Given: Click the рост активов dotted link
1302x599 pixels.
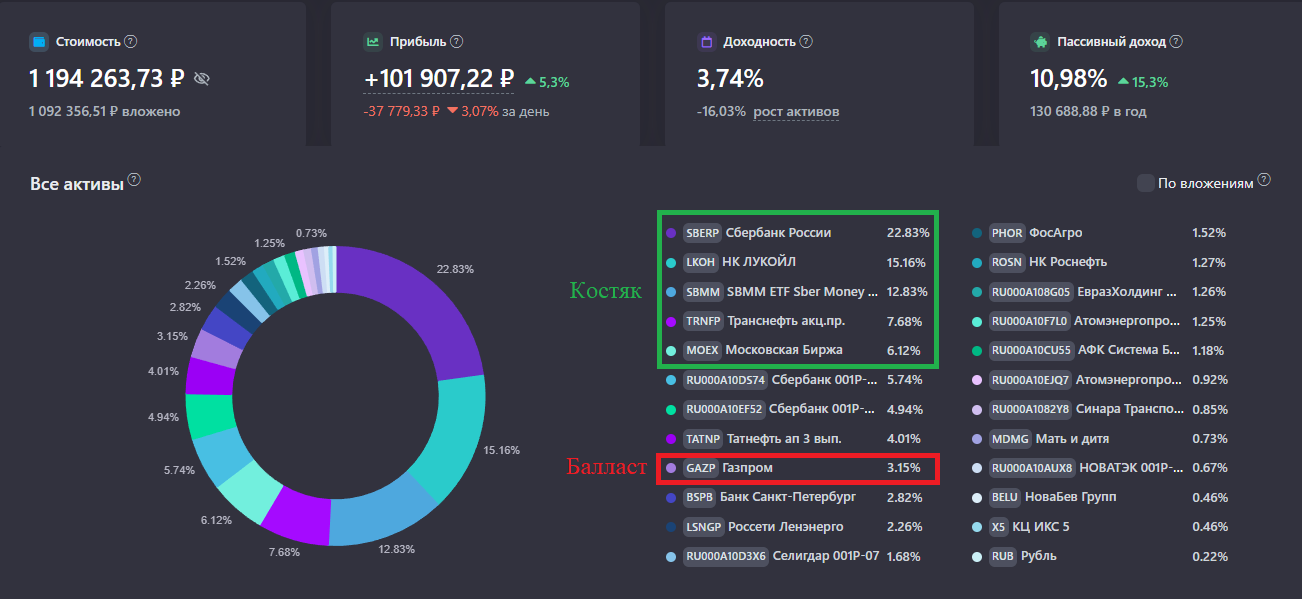Looking at the screenshot, I should pos(796,111).
